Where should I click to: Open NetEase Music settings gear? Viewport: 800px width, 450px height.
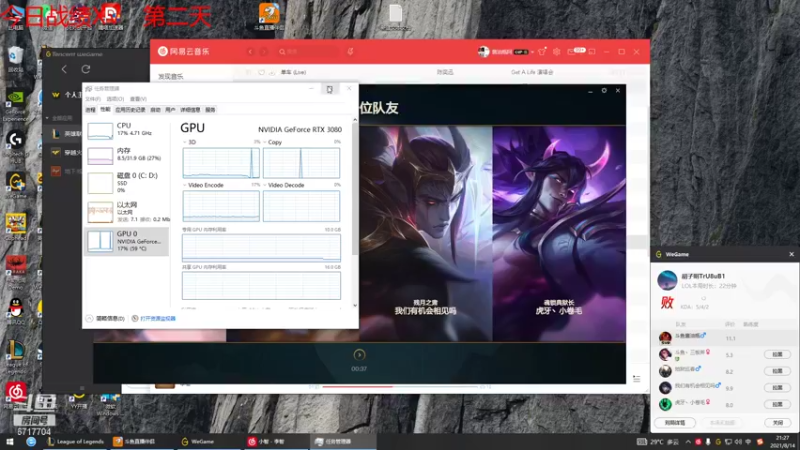click(557, 52)
